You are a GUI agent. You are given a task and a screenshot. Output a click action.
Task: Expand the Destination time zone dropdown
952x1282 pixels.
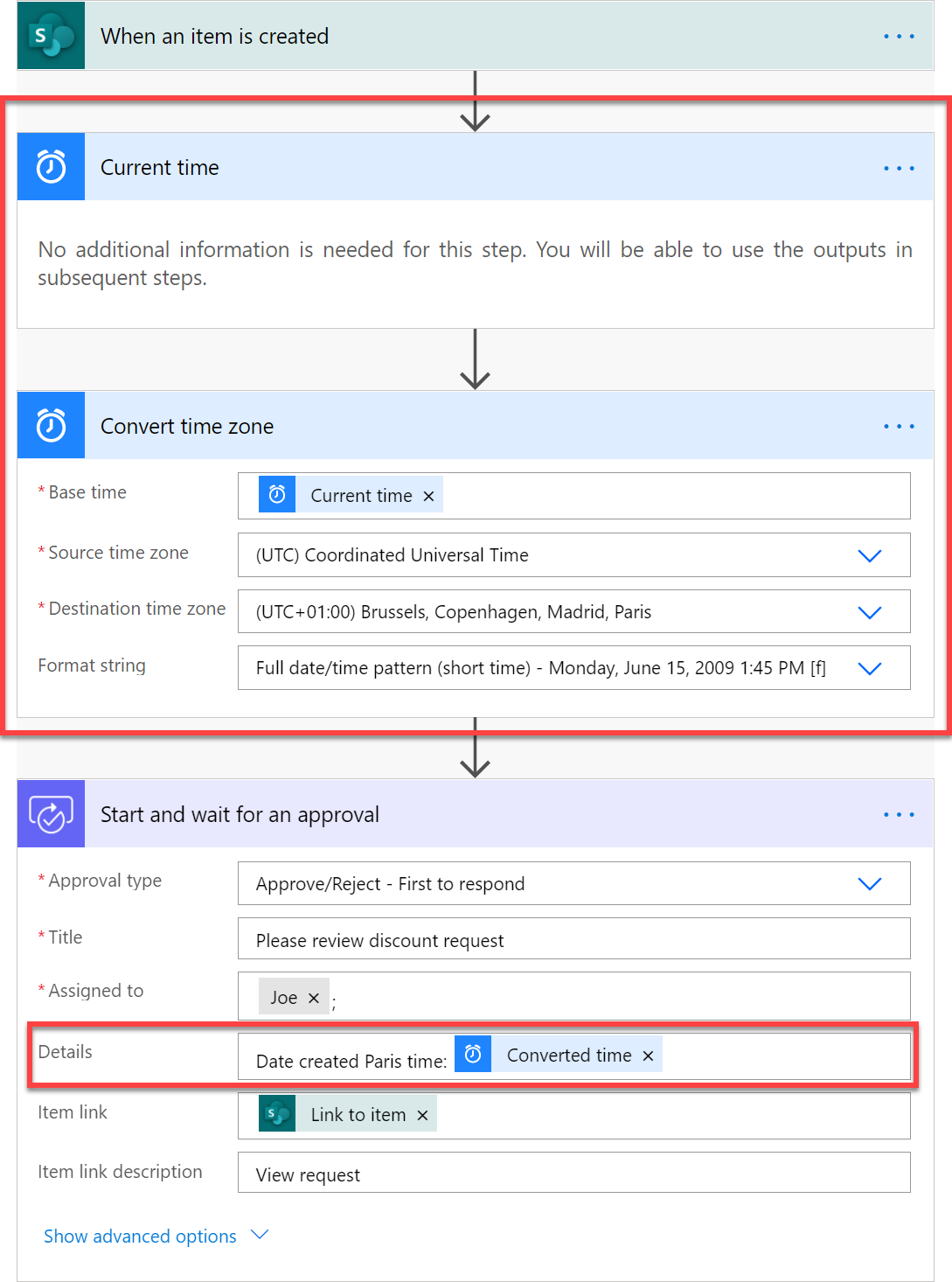click(869, 612)
